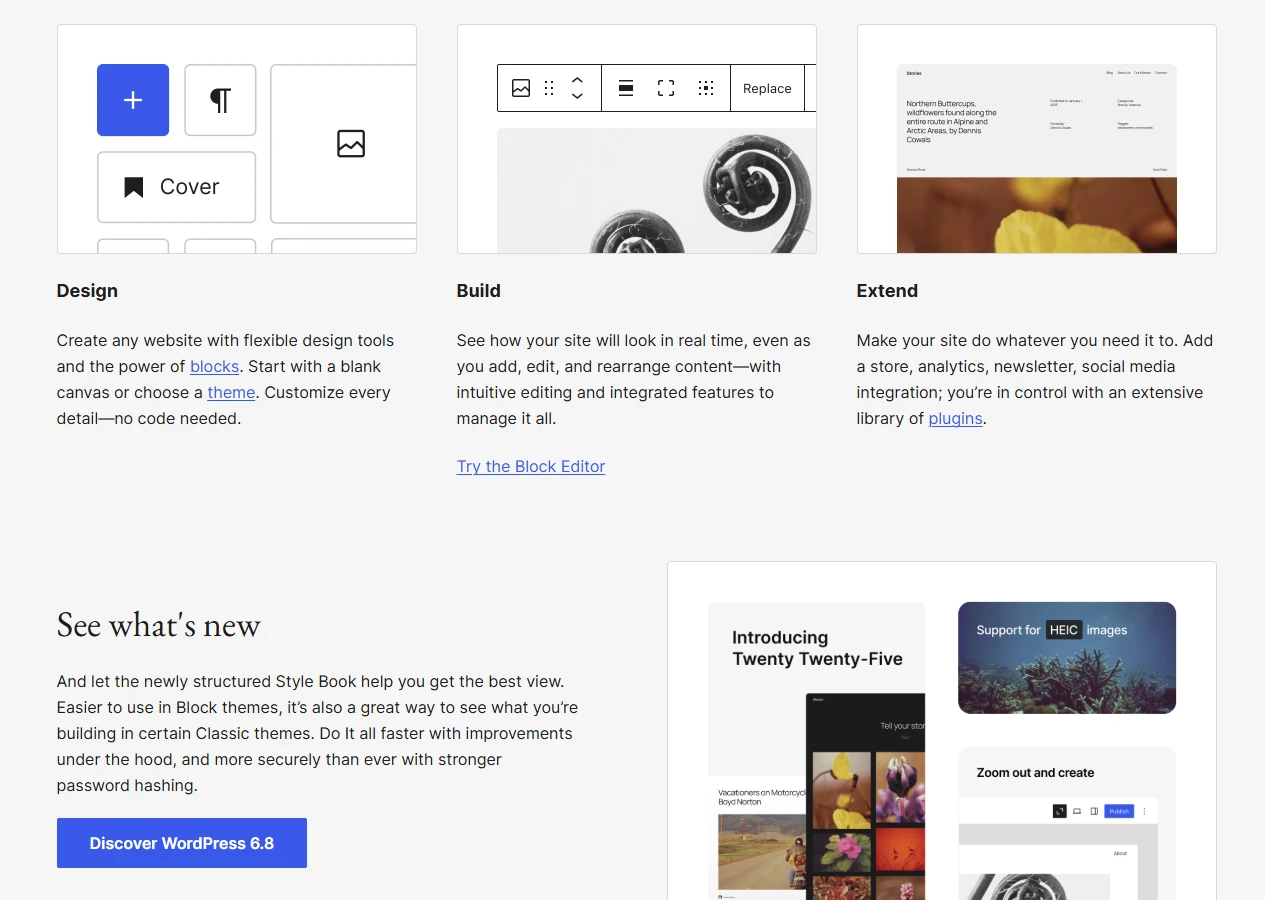Click the orange photo with bird silhouettes
The width and height of the screenshot is (1265, 900).
coord(900,850)
